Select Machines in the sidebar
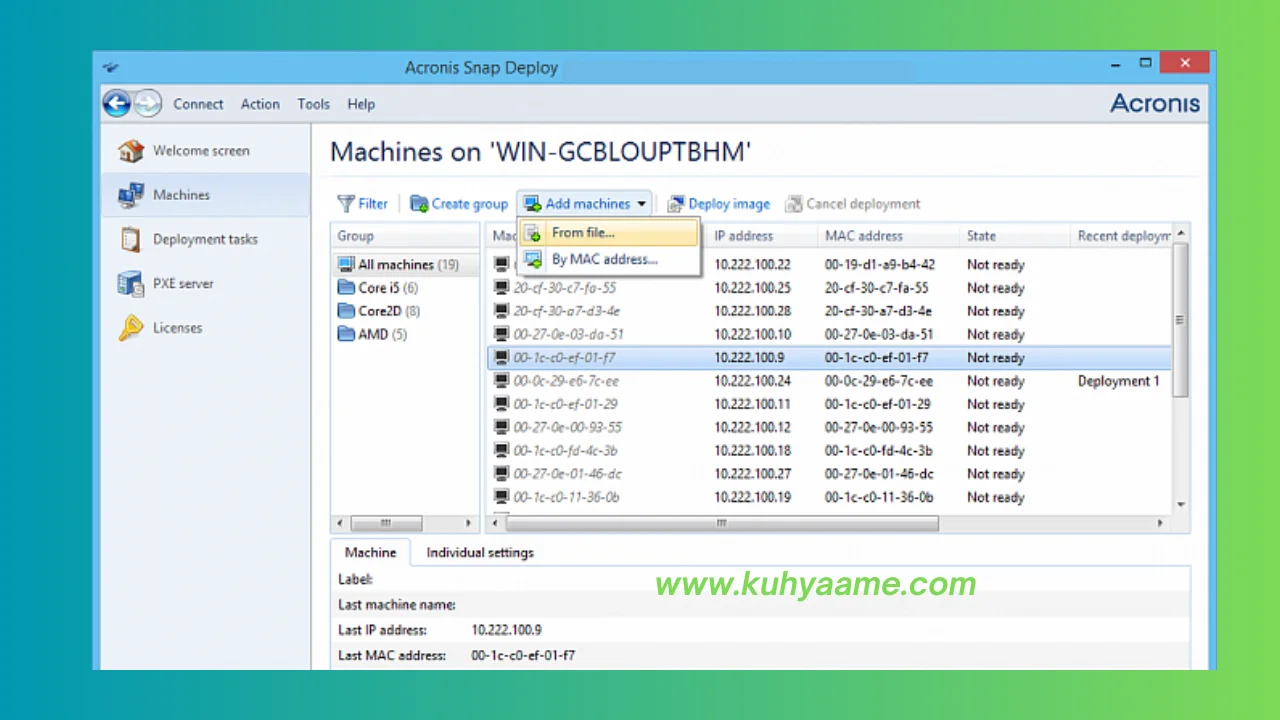The height and width of the screenshot is (720, 1280). tap(206, 195)
